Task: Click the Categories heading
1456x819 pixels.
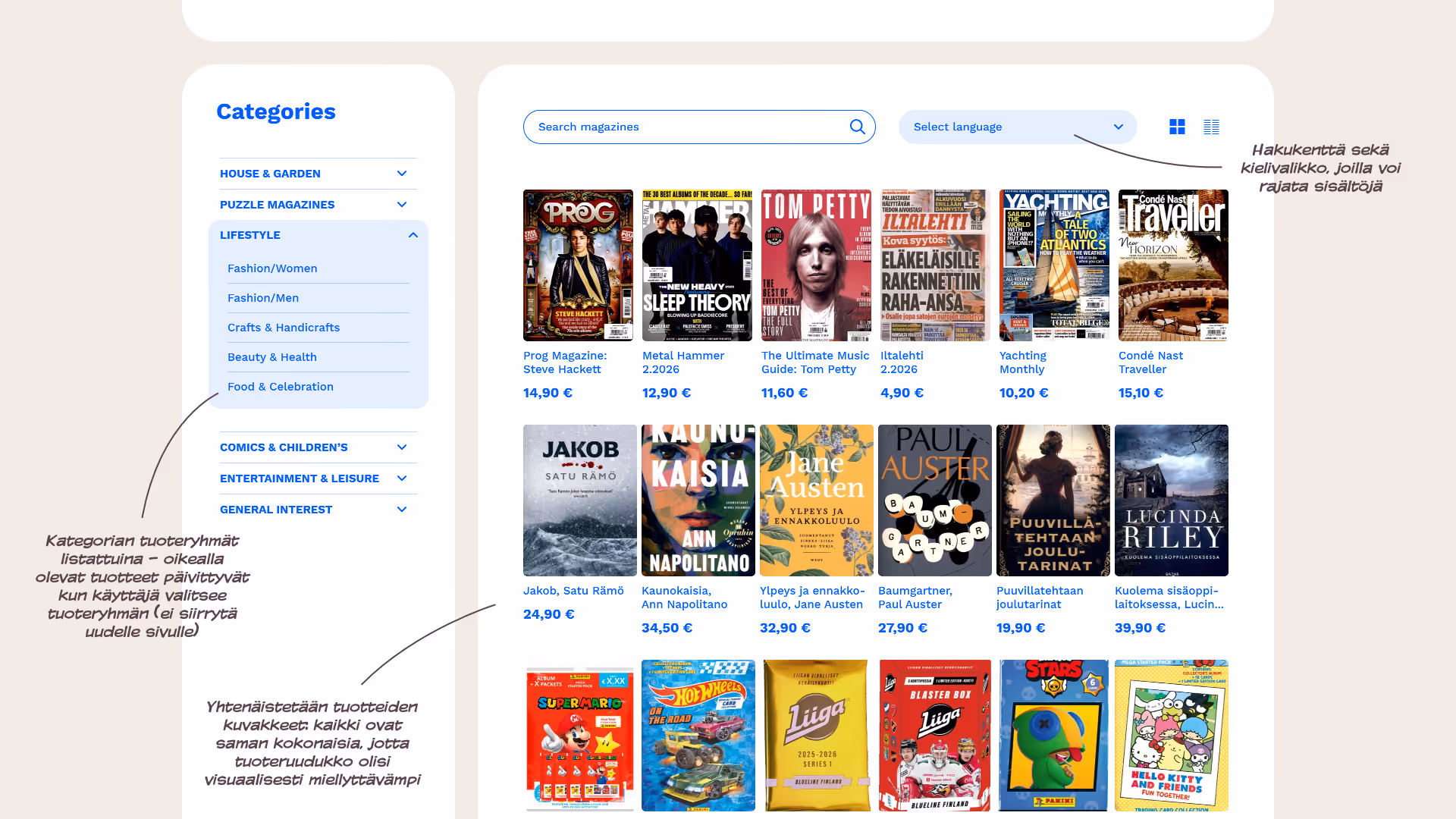Action: [276, 111]
